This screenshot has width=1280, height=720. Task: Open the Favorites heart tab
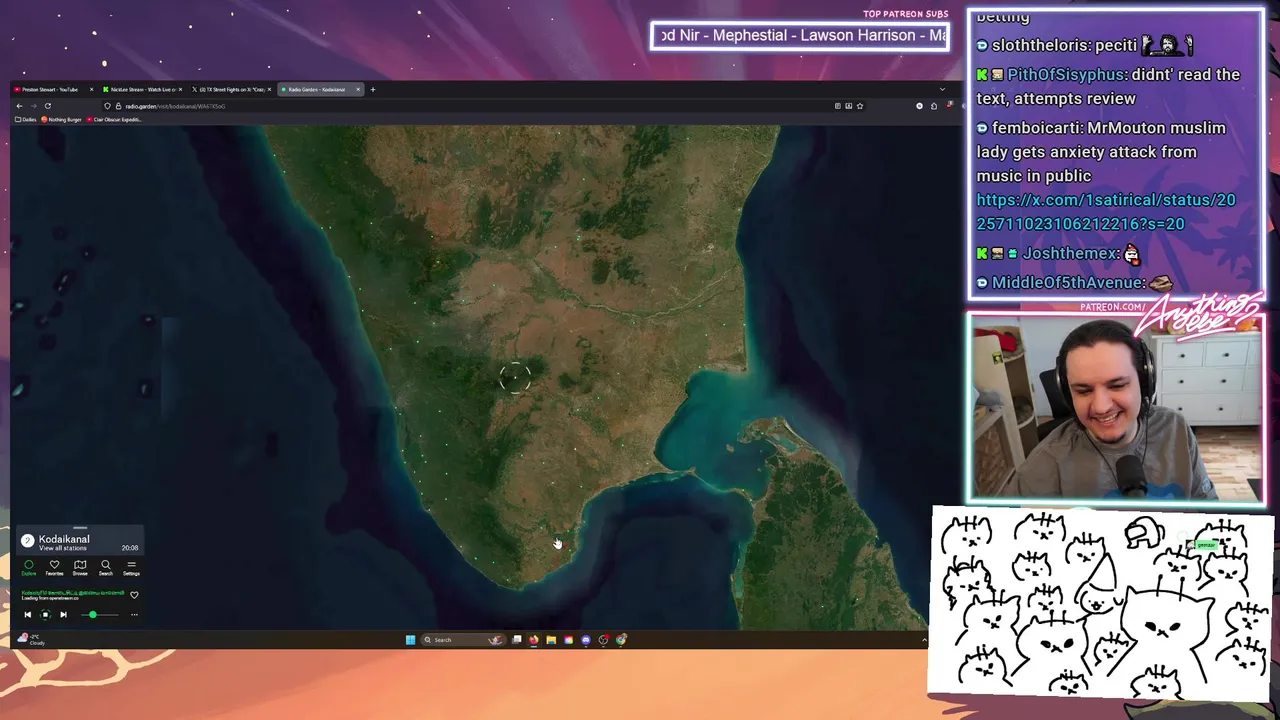(x=54, y=568)
